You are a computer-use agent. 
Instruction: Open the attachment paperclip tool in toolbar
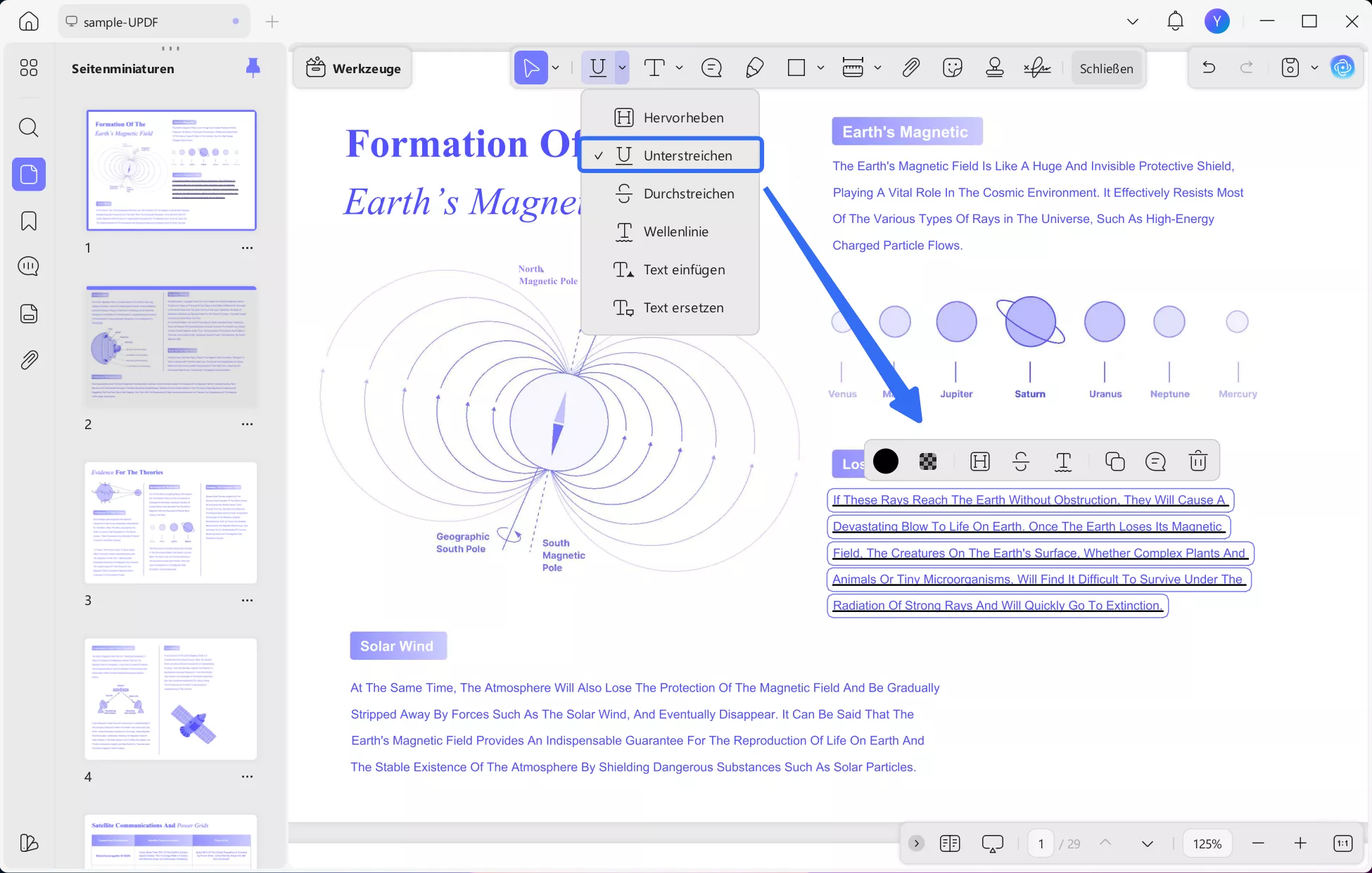click(x=910, y=68)
